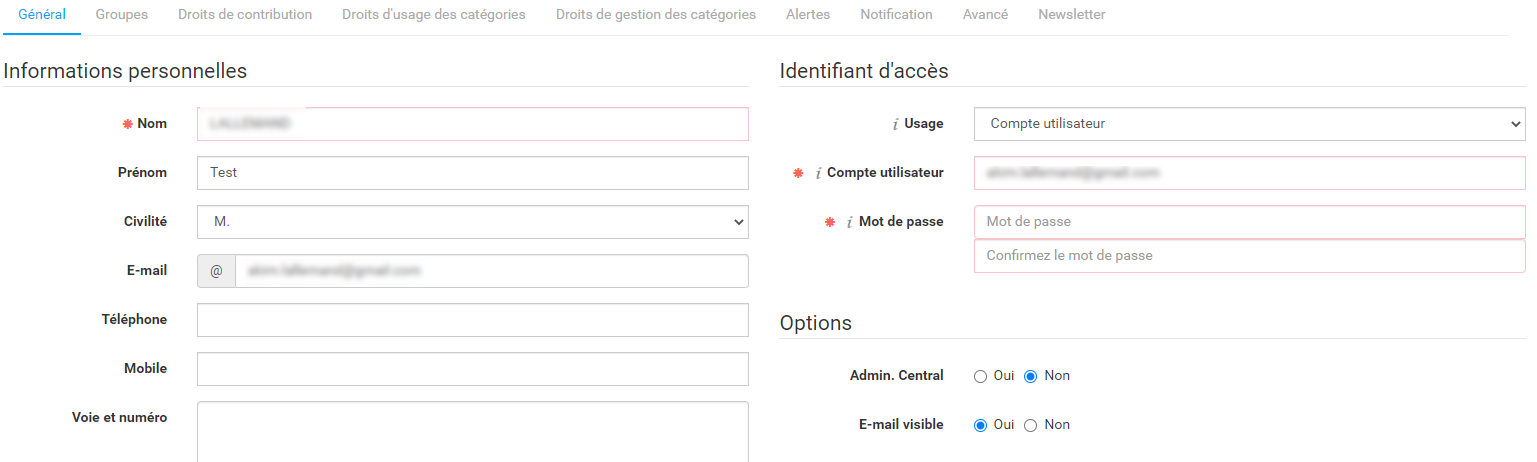
Task: Open the Civilité dropdown
Action: [473, 222]
